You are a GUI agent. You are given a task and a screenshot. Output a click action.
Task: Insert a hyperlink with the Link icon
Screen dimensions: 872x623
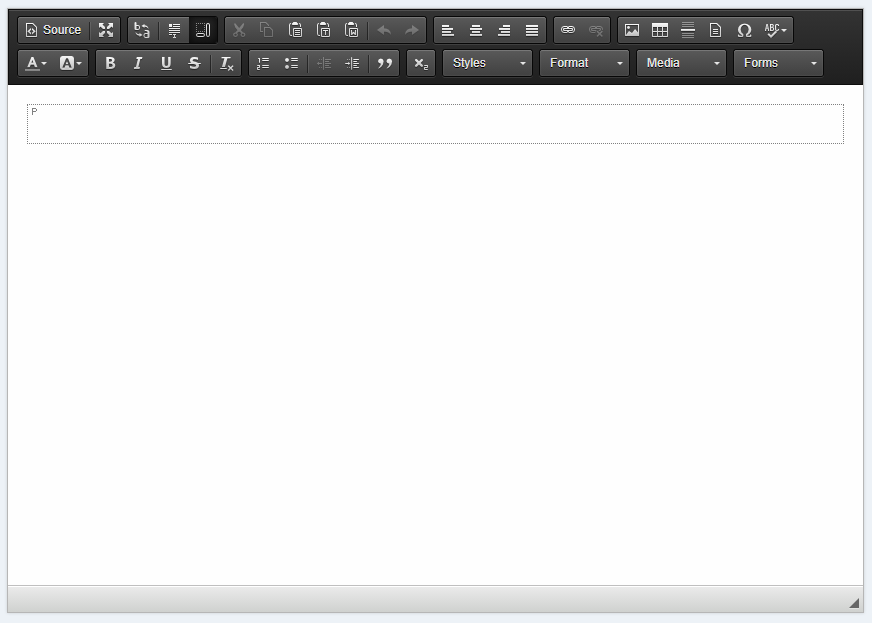click(568, 29)
